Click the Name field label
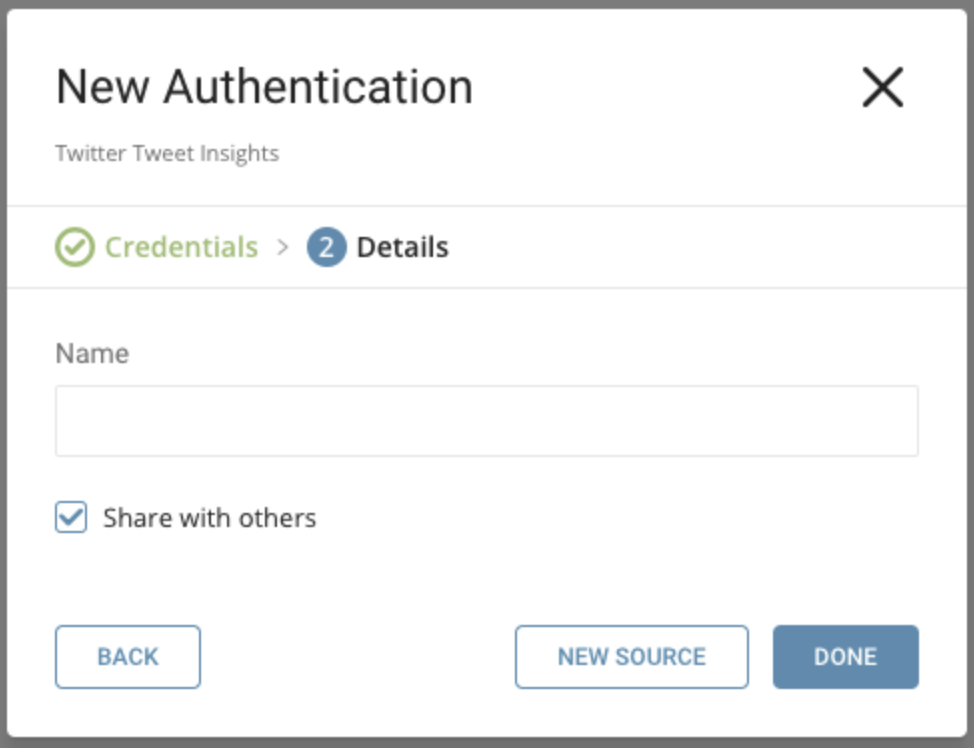This screenshot has width=974, height=748. tap(92, 354)
